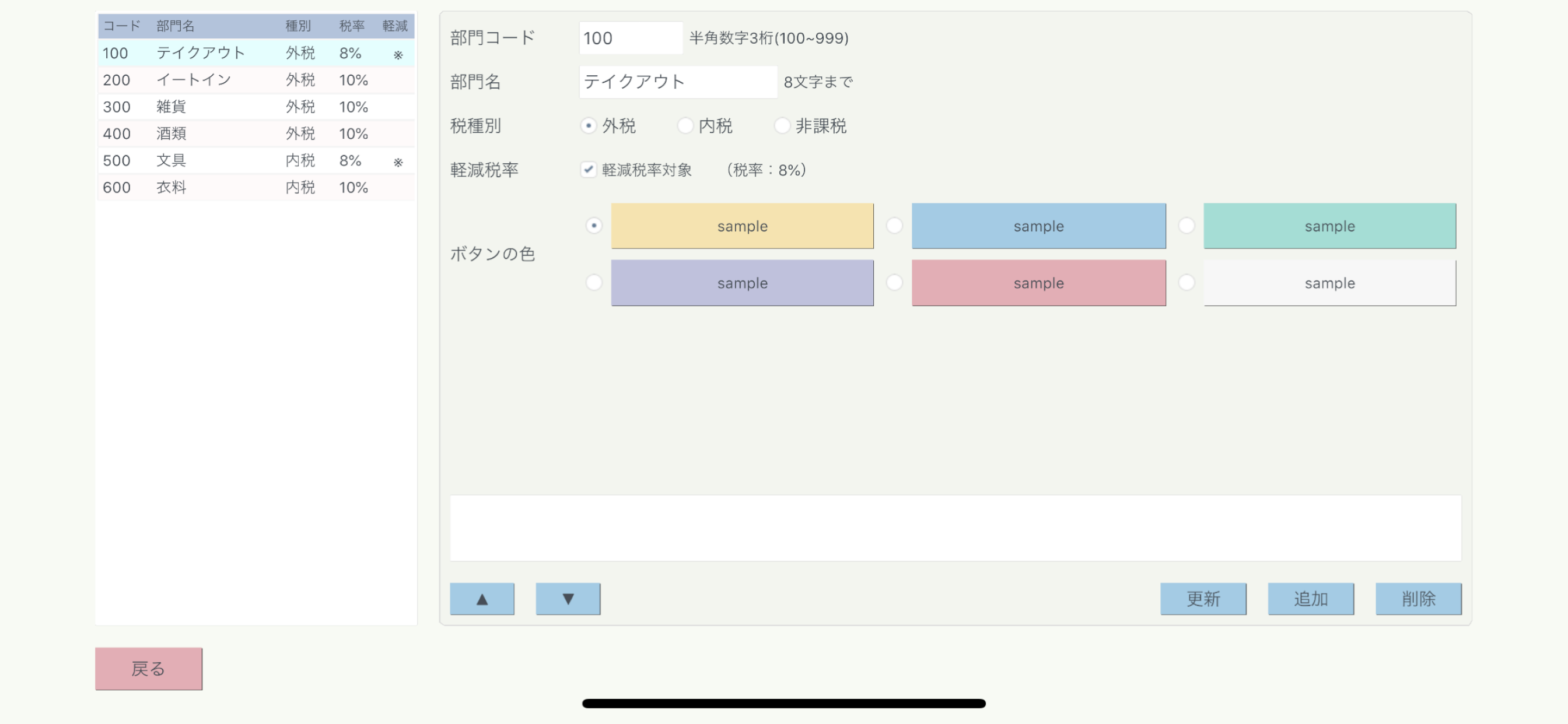Image resolution: width=1568 pixels, height=724 pixels.
Task: Go back with the 戻る button
Action: click(x=149, y=669)
